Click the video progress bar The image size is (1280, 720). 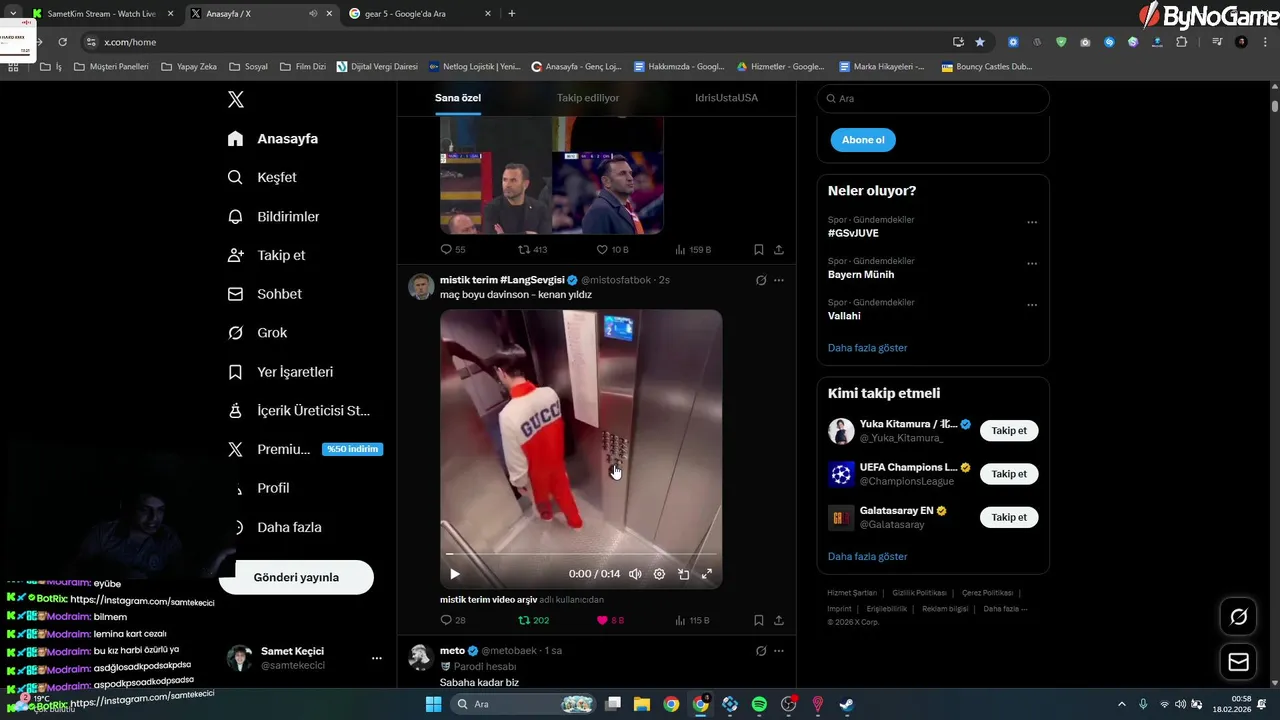[581, 554]
